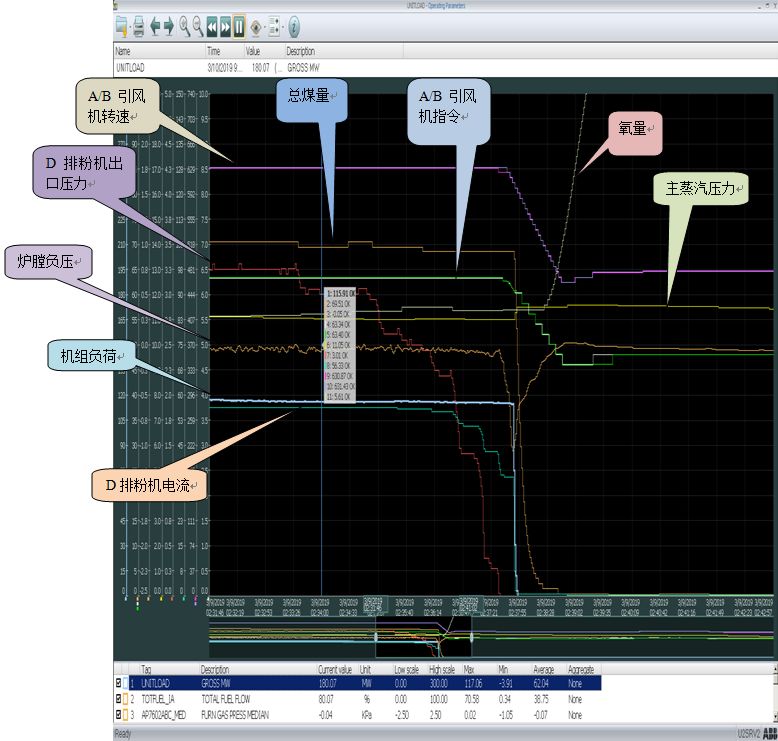Select the TOTFUEL_IA tag row
Viewport: 778px width, 741px height.
click(x=358, y=699)
